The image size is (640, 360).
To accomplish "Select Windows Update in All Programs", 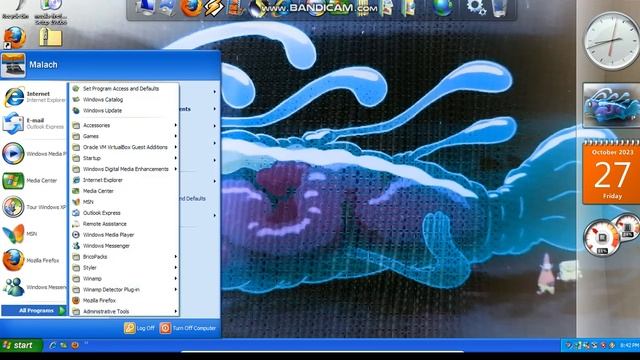I will (124, 111).
